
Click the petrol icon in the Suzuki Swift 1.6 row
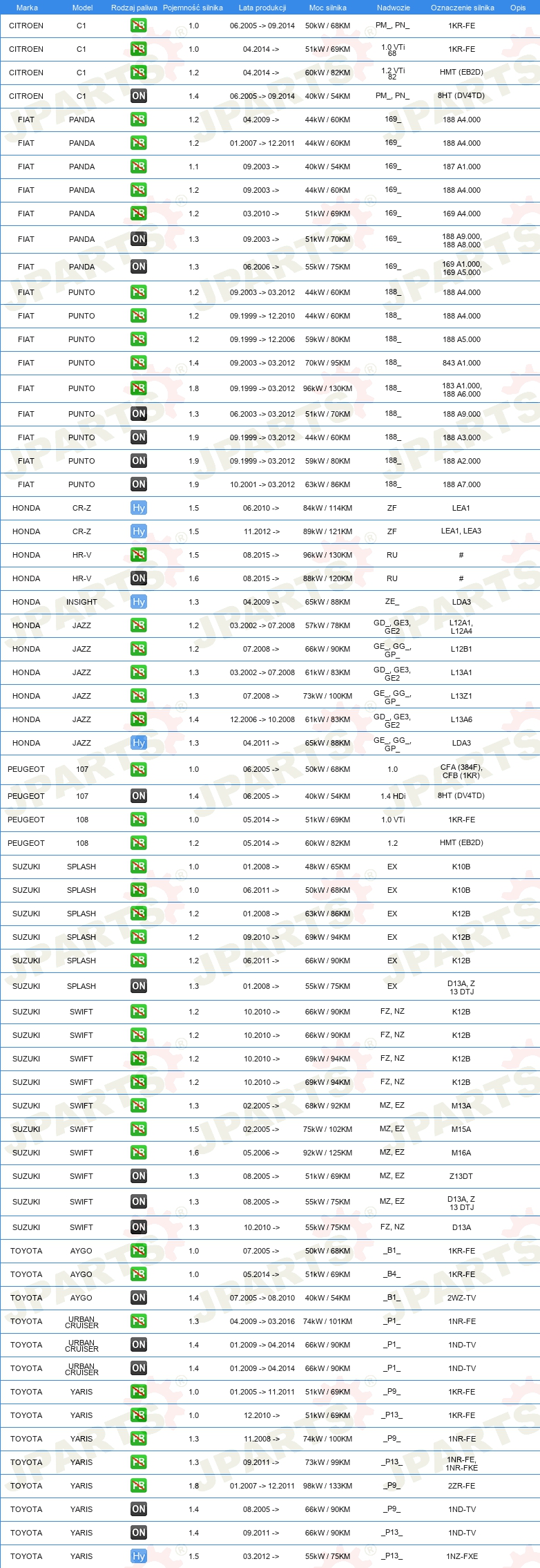pyautogui.click(x=139, y=1153)
